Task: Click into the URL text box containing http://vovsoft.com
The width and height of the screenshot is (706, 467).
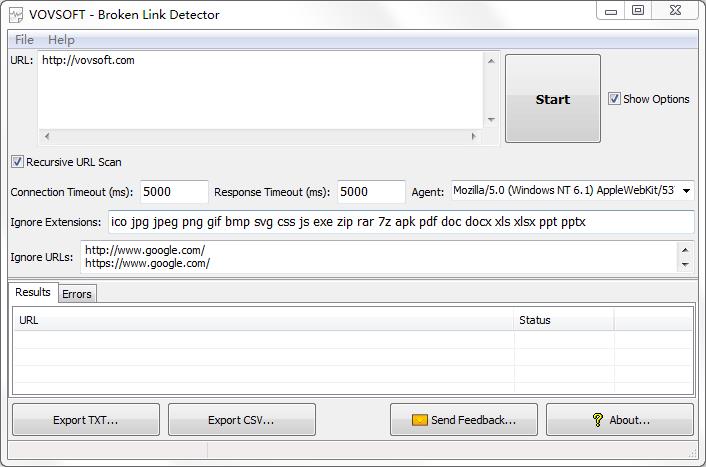Action: [x=260, y=91]
